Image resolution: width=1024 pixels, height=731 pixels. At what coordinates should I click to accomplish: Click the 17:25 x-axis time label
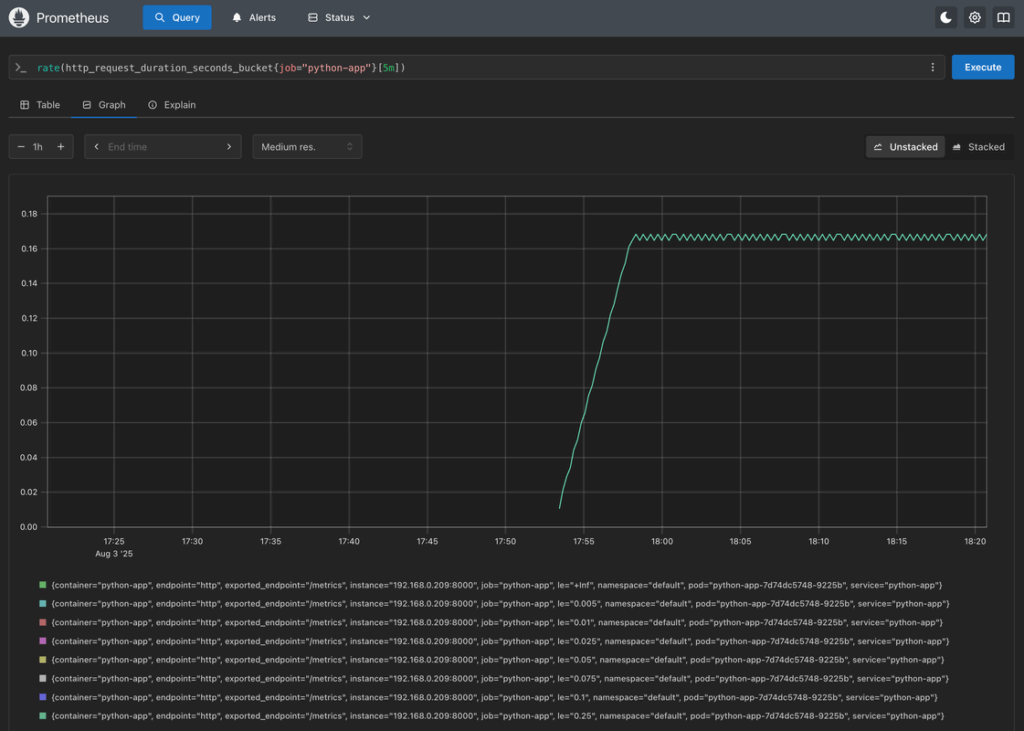coord(114,541)
